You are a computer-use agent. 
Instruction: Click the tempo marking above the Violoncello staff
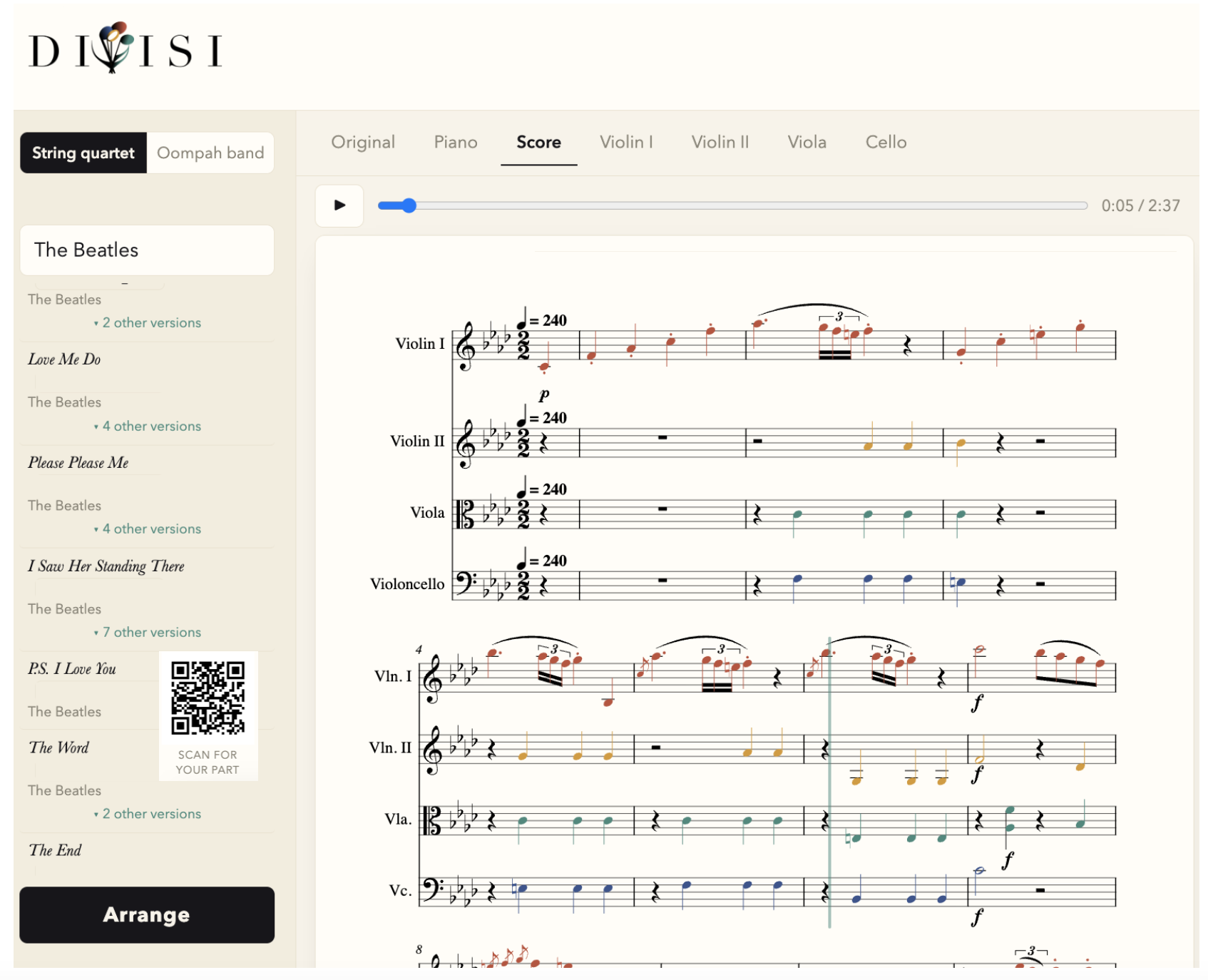click(542, 559)
